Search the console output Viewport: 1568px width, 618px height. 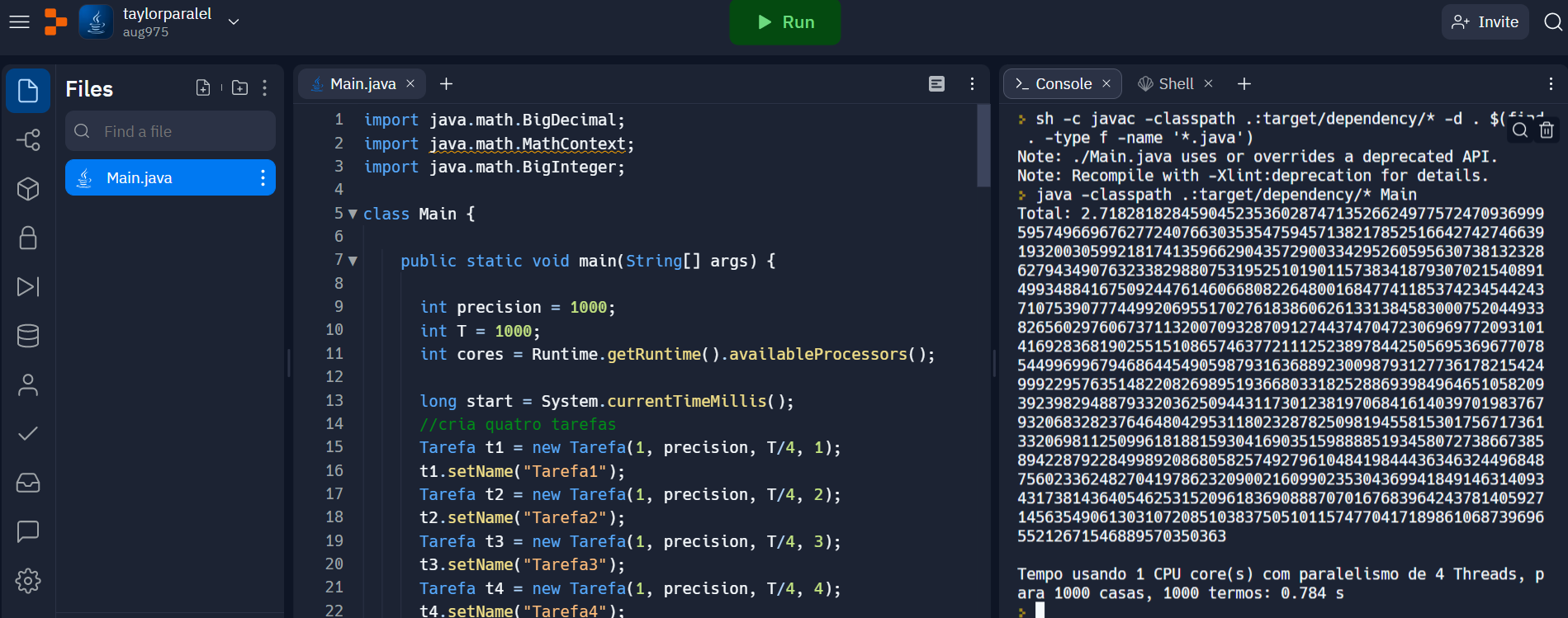pyautogui.click(x=1520, y=130)
